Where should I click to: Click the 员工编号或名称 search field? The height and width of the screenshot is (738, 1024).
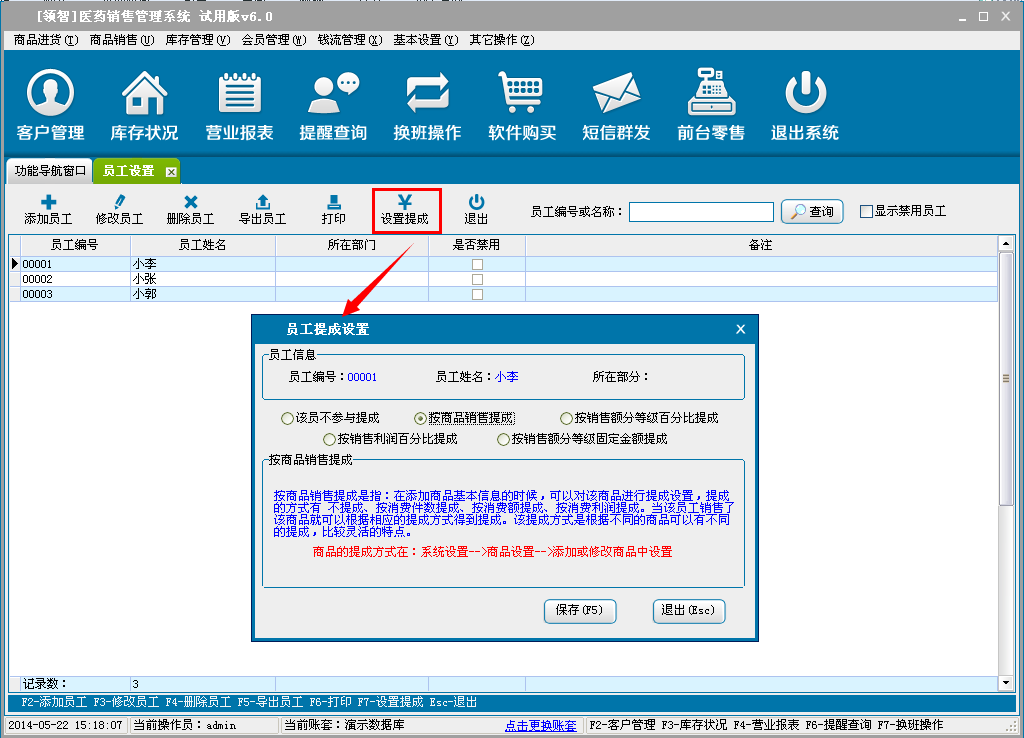pyautogui.click(x=701, y=212)
